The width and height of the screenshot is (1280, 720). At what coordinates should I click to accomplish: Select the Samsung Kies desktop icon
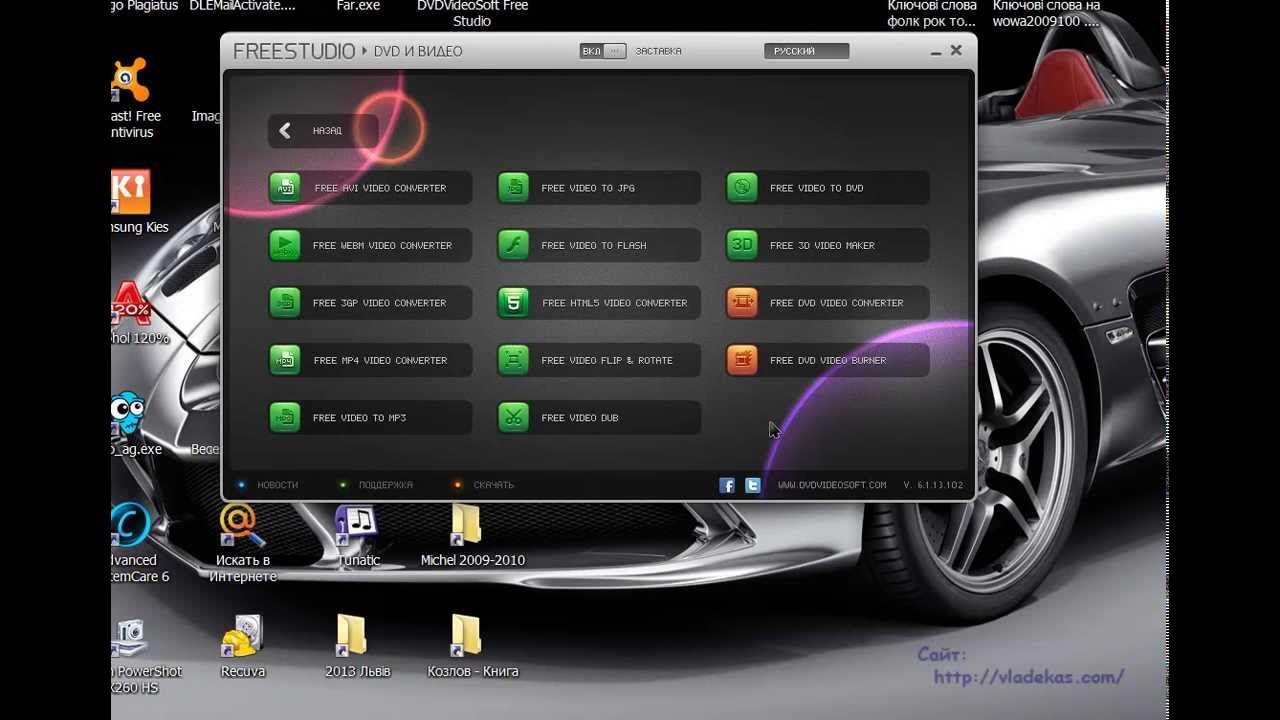(140, 202)
